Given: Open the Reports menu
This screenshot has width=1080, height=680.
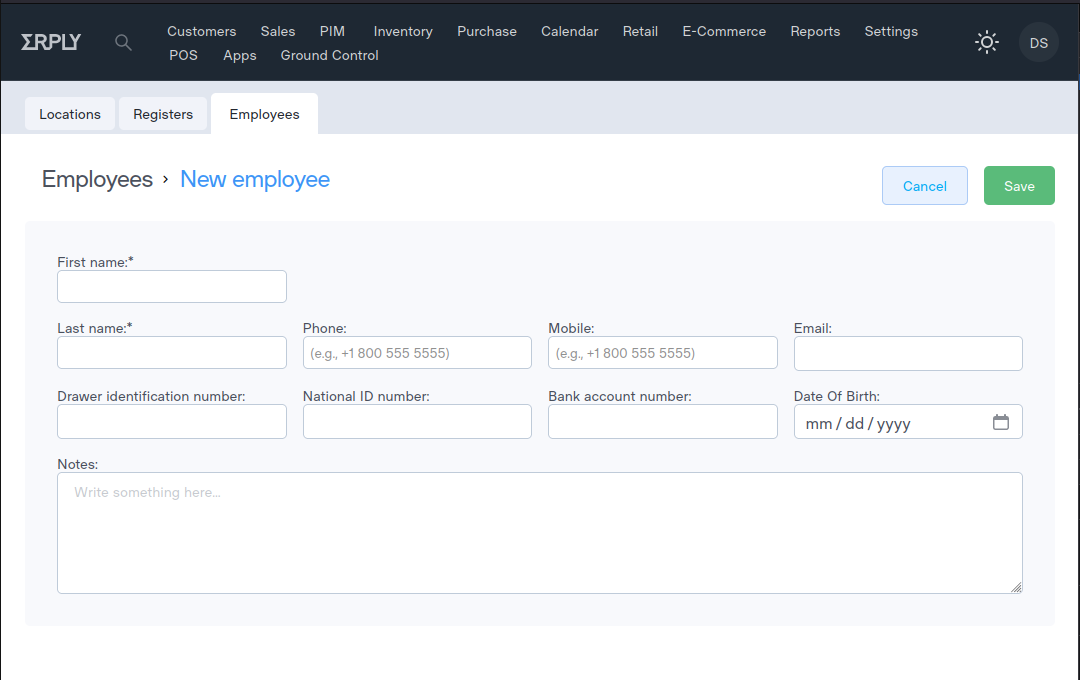Looking at the screenshot, I should (815, 31).
